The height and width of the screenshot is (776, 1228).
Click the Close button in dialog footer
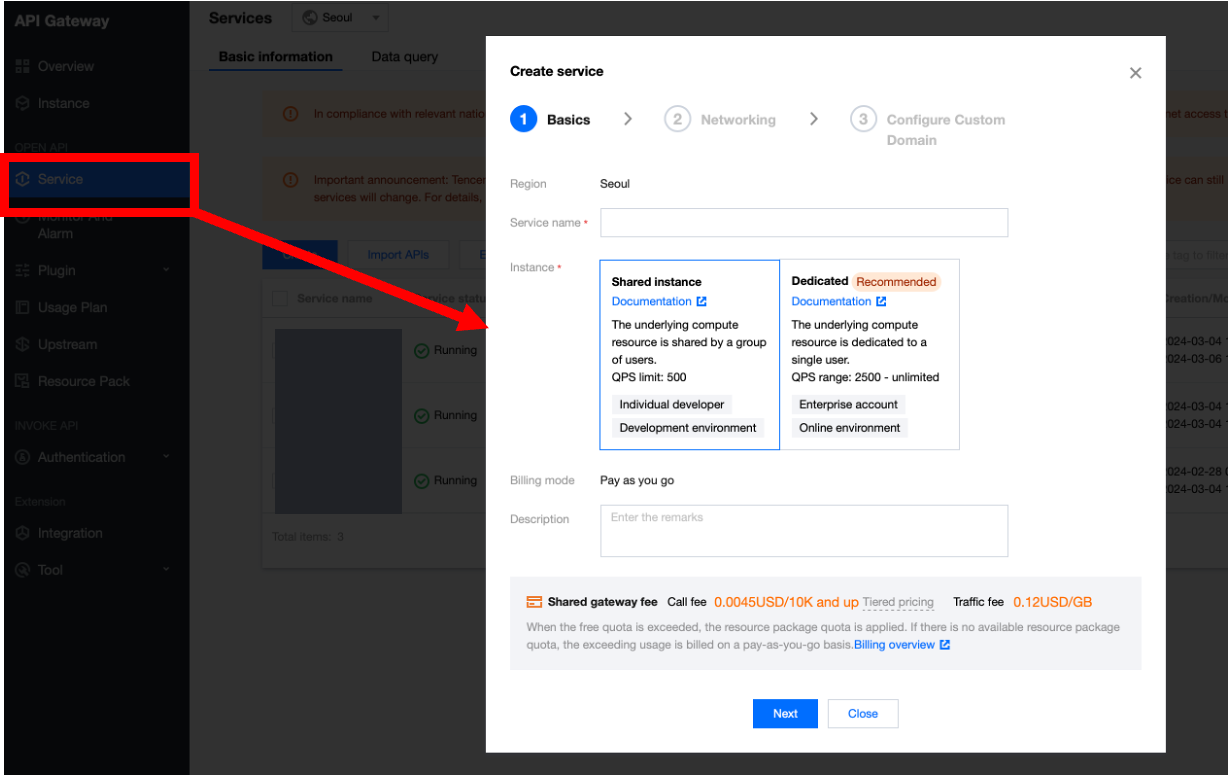click(x=863, y=713)
